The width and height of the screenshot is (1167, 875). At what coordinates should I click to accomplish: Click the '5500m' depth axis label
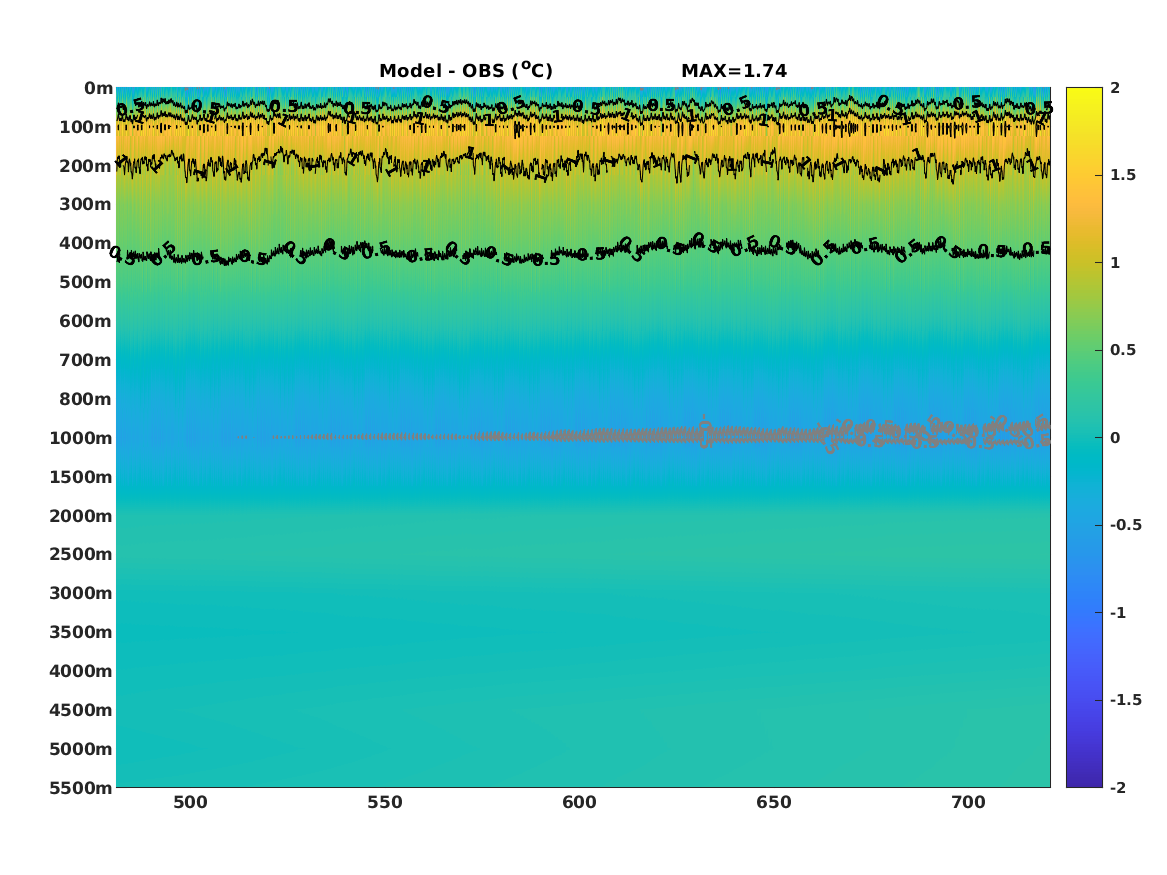pyautogui.click(x=80, y=788)
